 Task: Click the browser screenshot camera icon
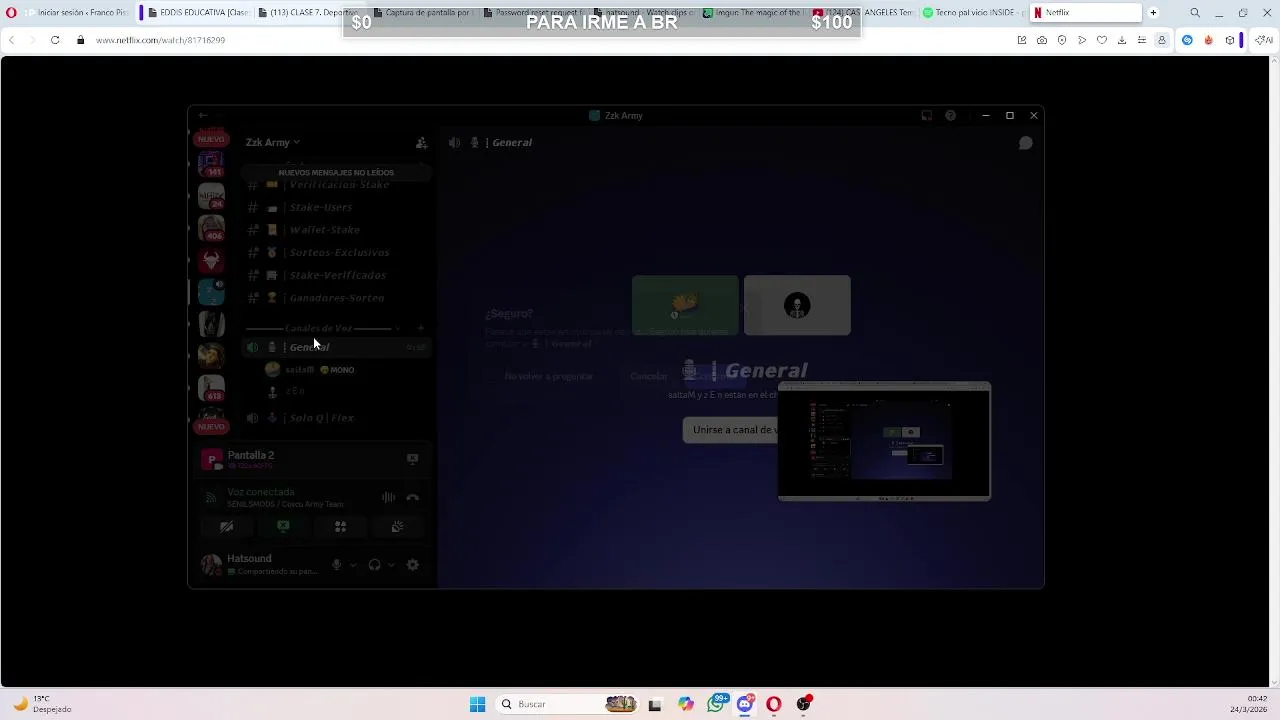[1042, 40]
